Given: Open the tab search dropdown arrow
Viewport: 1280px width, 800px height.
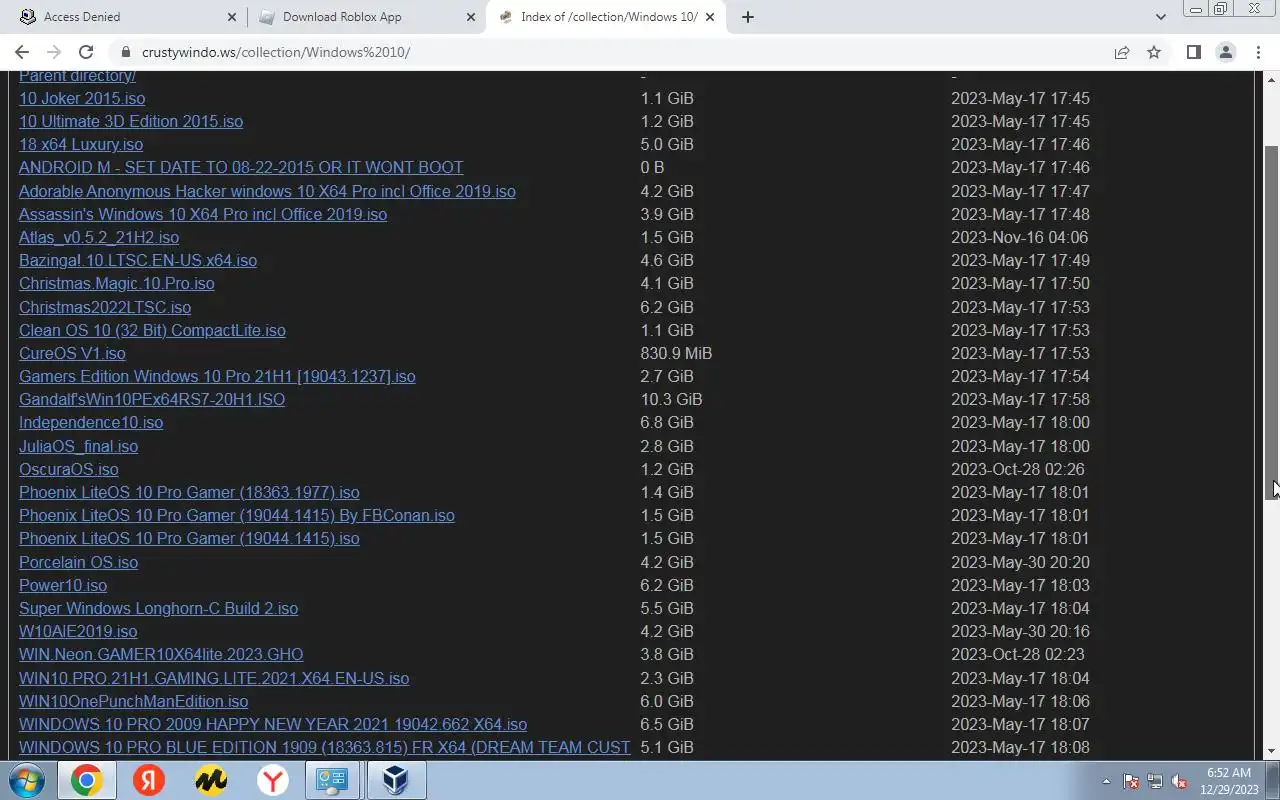Looking at the screenshot, I should click(x=1160, y=17).
